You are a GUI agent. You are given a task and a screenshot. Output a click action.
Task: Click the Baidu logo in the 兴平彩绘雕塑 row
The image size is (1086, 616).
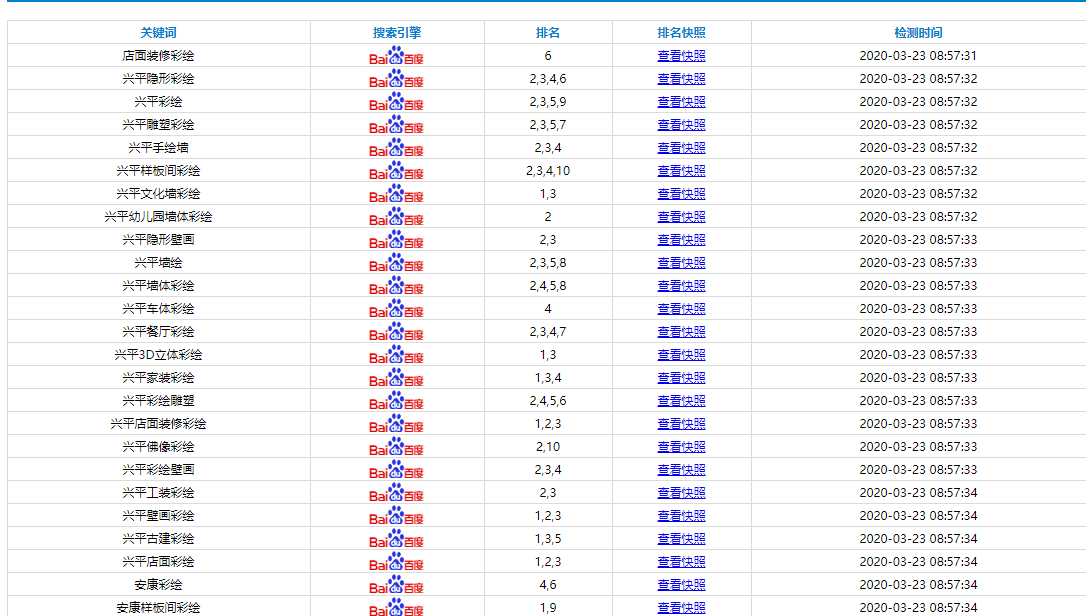pos(396,401)
